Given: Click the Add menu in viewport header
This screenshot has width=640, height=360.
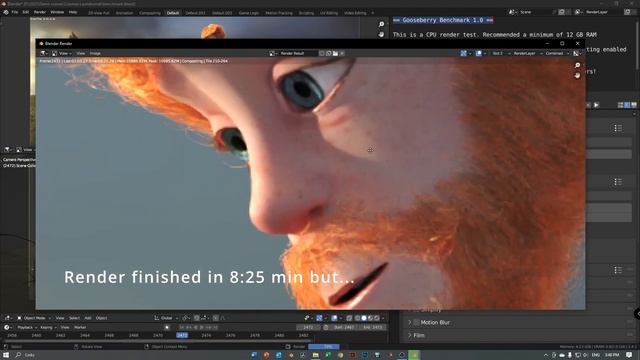Looking at the screenshot, I should pyautogui.click(x=88, y=318).
